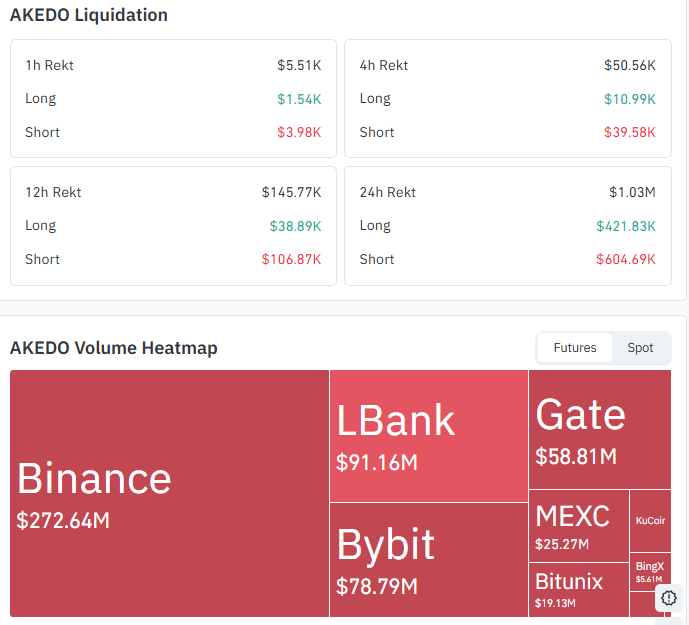Click the 1h Rekt label
This screenshot has width=689, height=625.
pyautogui.click(x=49, y=65)
